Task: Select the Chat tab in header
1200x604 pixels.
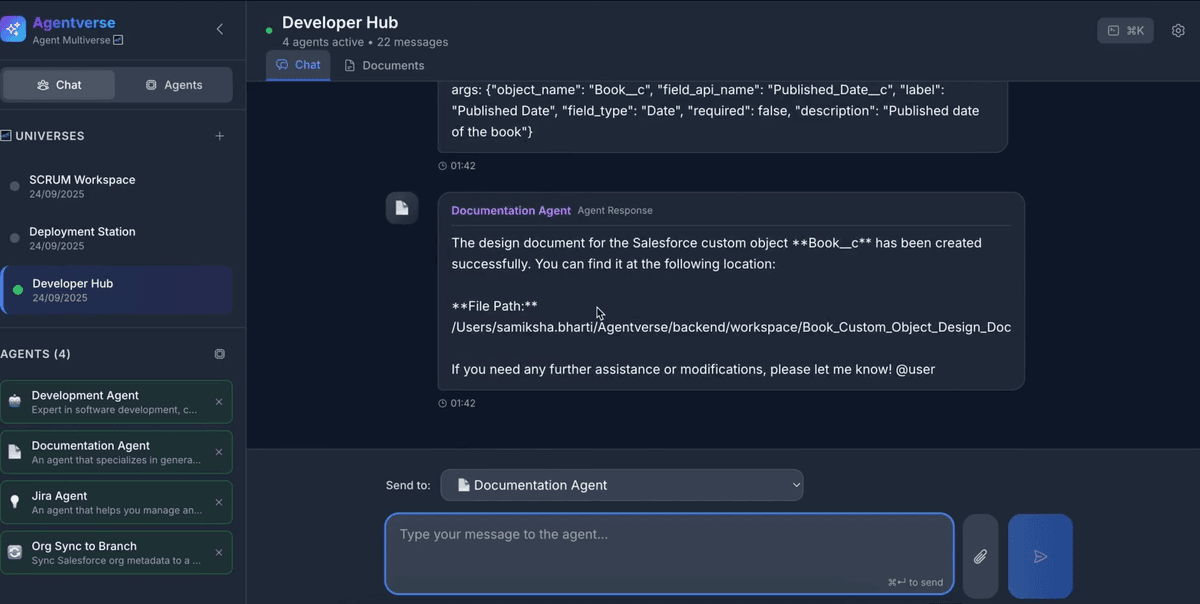Action: coord(298,65)
